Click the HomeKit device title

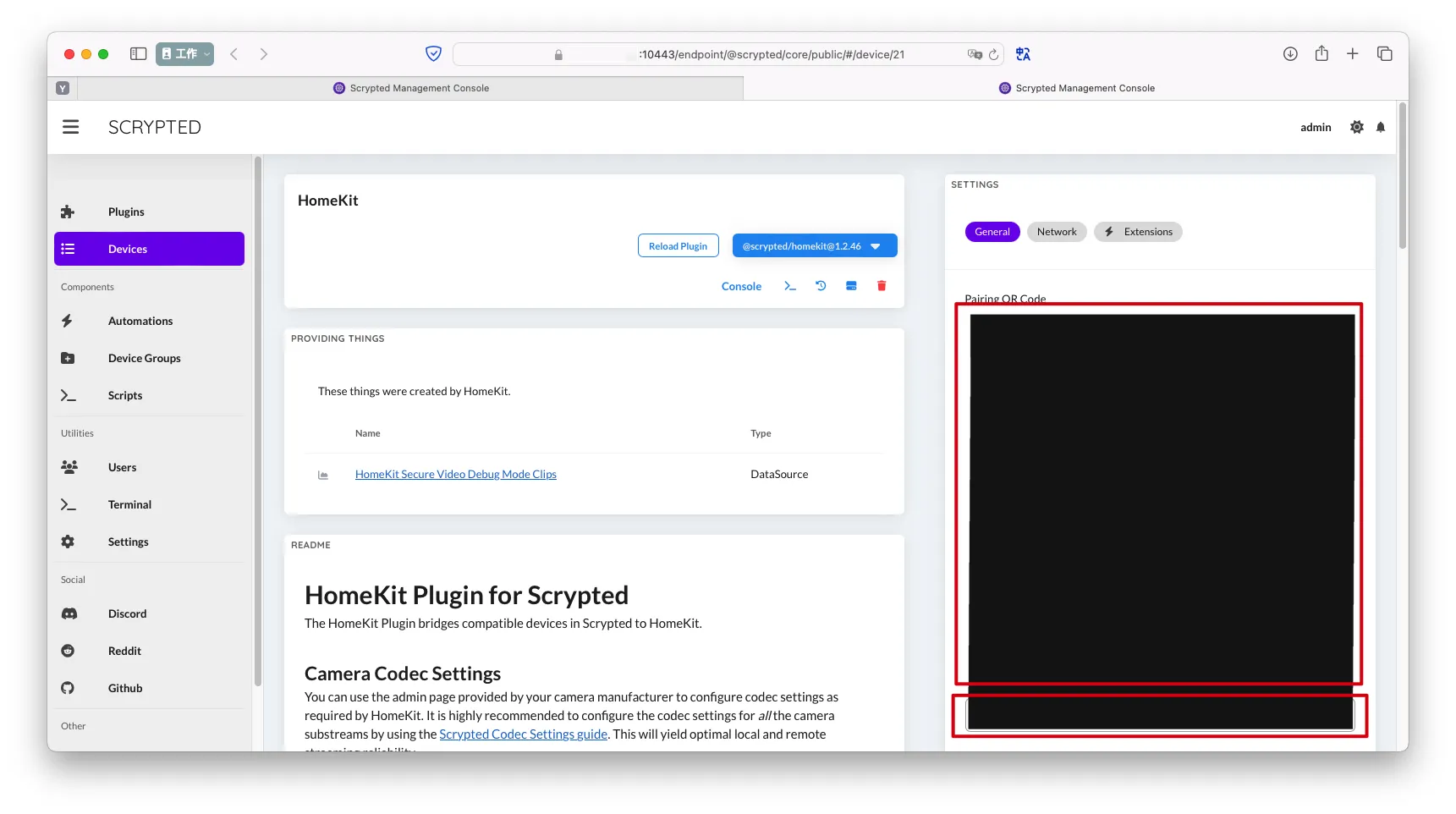(x=328, y=201)
